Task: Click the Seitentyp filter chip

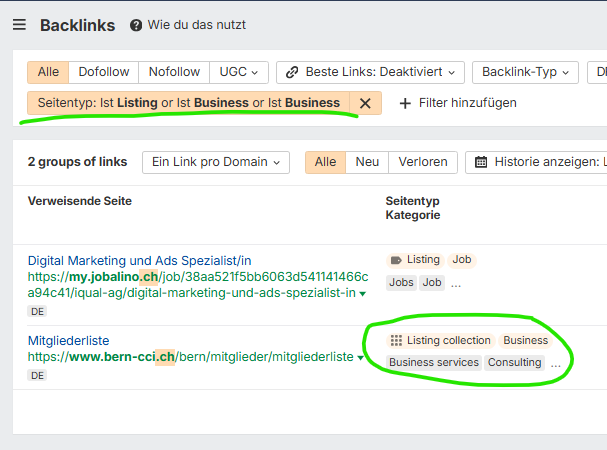Action: pyautogui.click(x=189, y=103)
